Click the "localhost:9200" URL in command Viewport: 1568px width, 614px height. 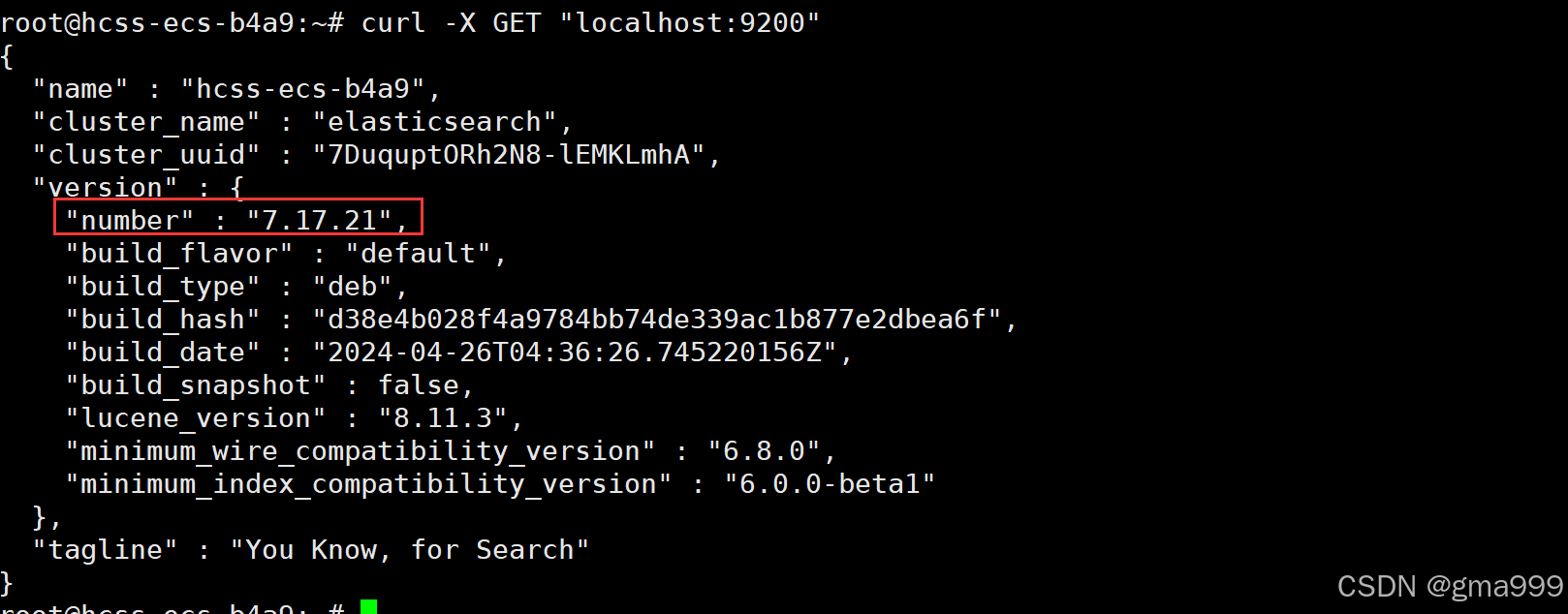click(x=689, y=22)
